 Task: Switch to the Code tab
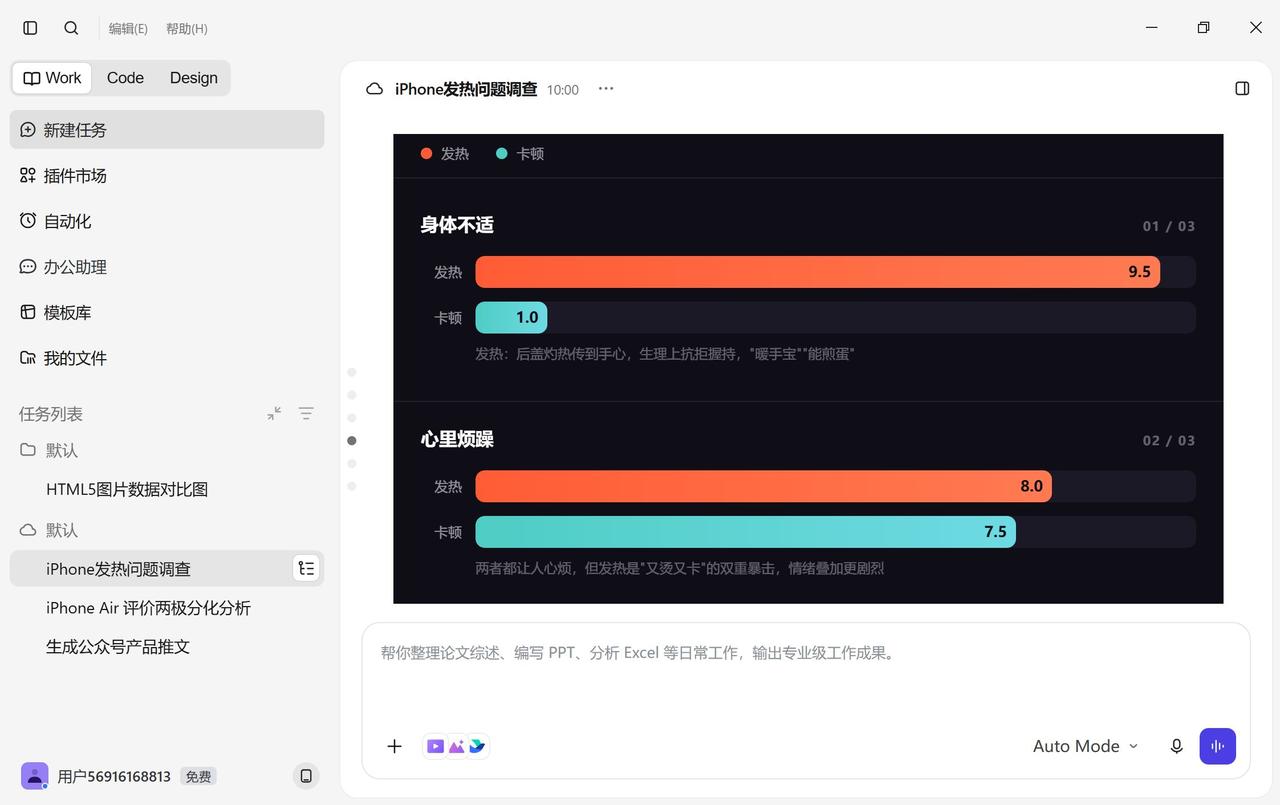125,78
